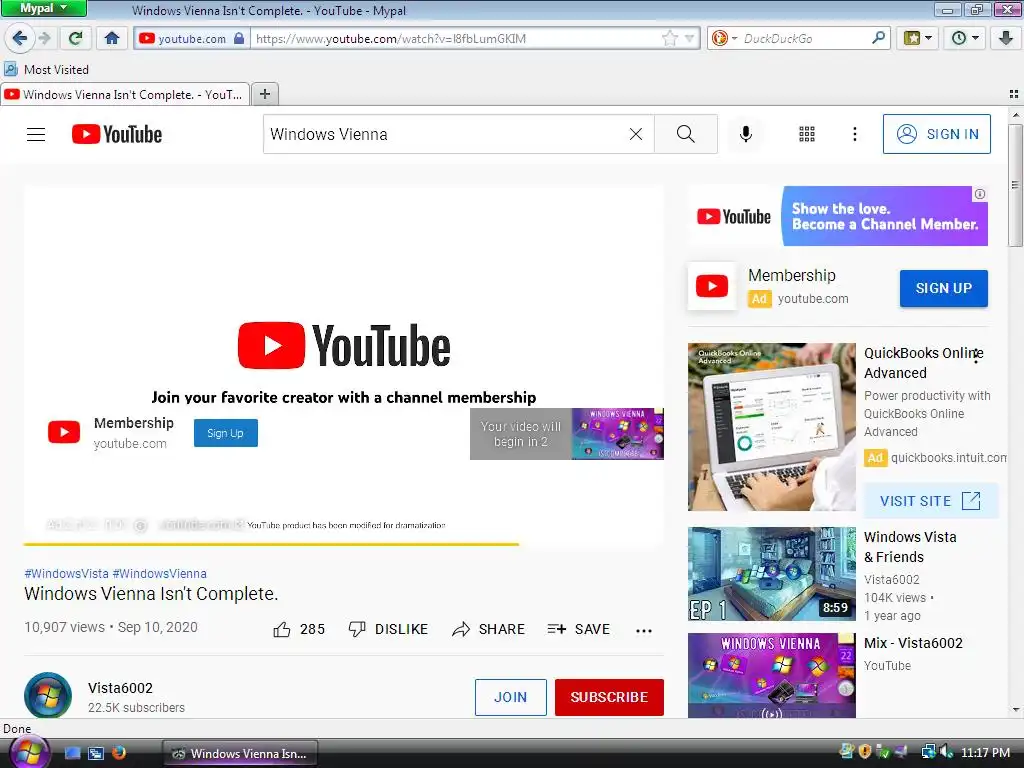Click Show Desktop quick launch icon
The width and height of the screenshot is (1024, 768).
(72, 753)
